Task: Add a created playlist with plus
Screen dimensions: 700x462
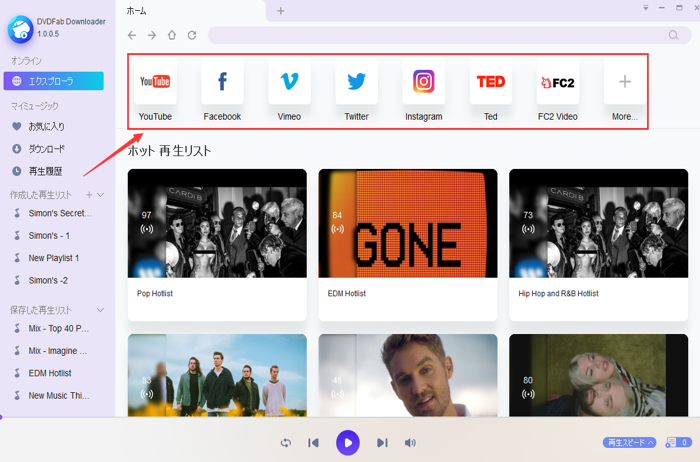Action: point(89,195)
